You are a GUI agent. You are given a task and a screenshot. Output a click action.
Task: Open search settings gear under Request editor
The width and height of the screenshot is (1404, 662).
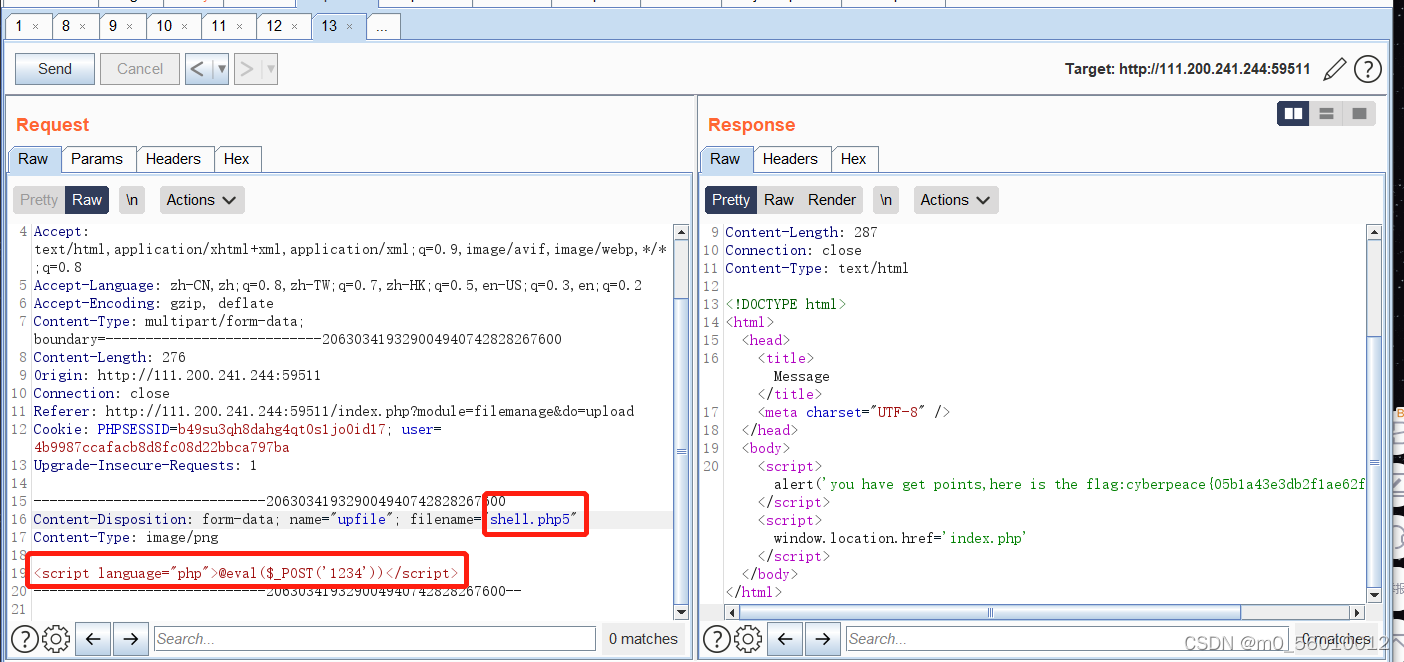pyautogui.click(x=57, y=639)
